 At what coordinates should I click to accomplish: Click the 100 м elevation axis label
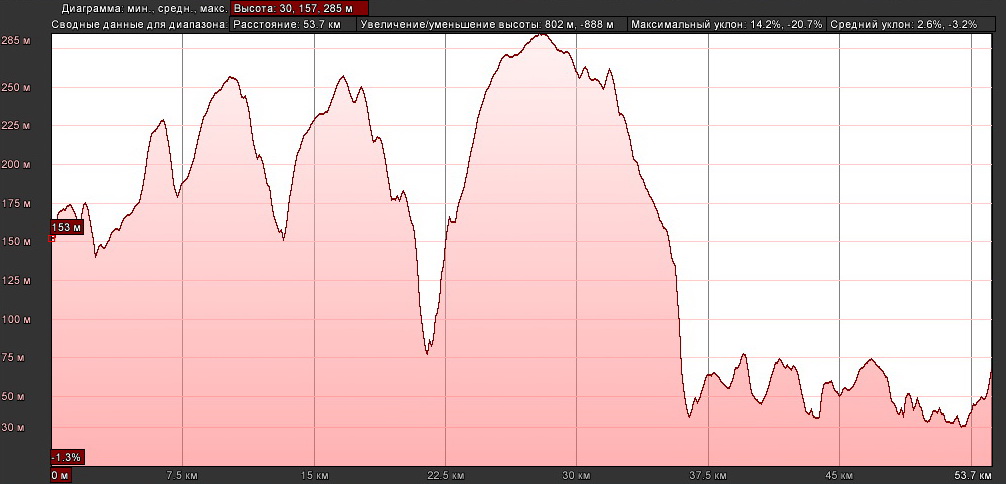[16, 320]
